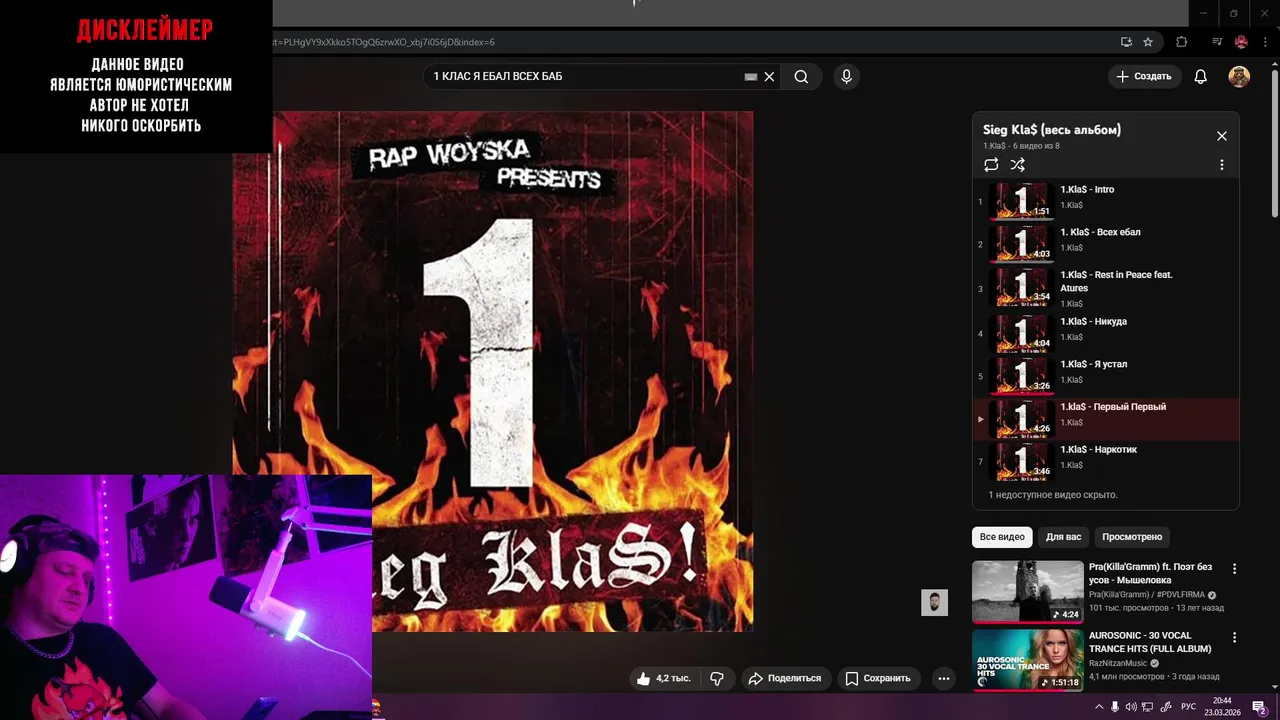Click the Создать button
This screenshot has height=720, width=1280.
1144,77
